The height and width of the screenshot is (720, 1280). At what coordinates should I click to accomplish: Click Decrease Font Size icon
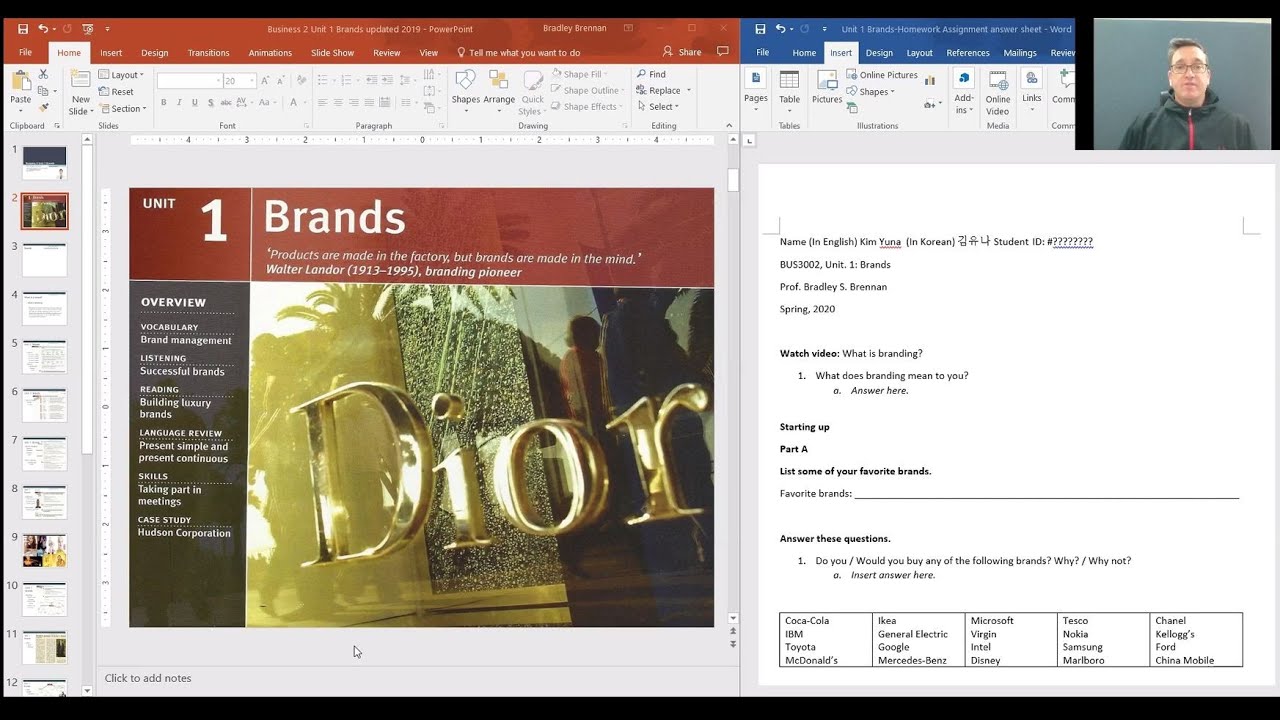pos(279,80)
